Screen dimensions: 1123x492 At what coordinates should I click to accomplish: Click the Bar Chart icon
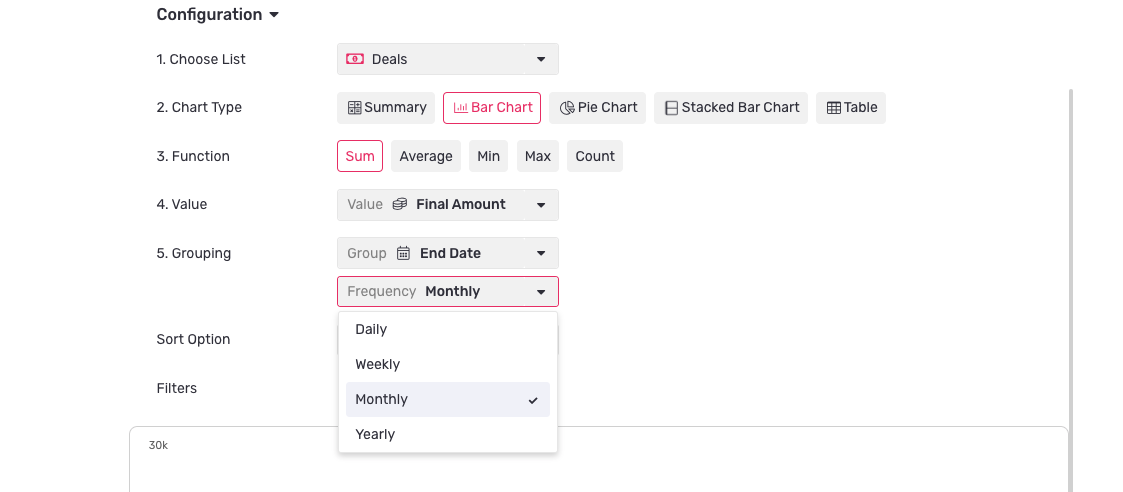tap(461, 108)
